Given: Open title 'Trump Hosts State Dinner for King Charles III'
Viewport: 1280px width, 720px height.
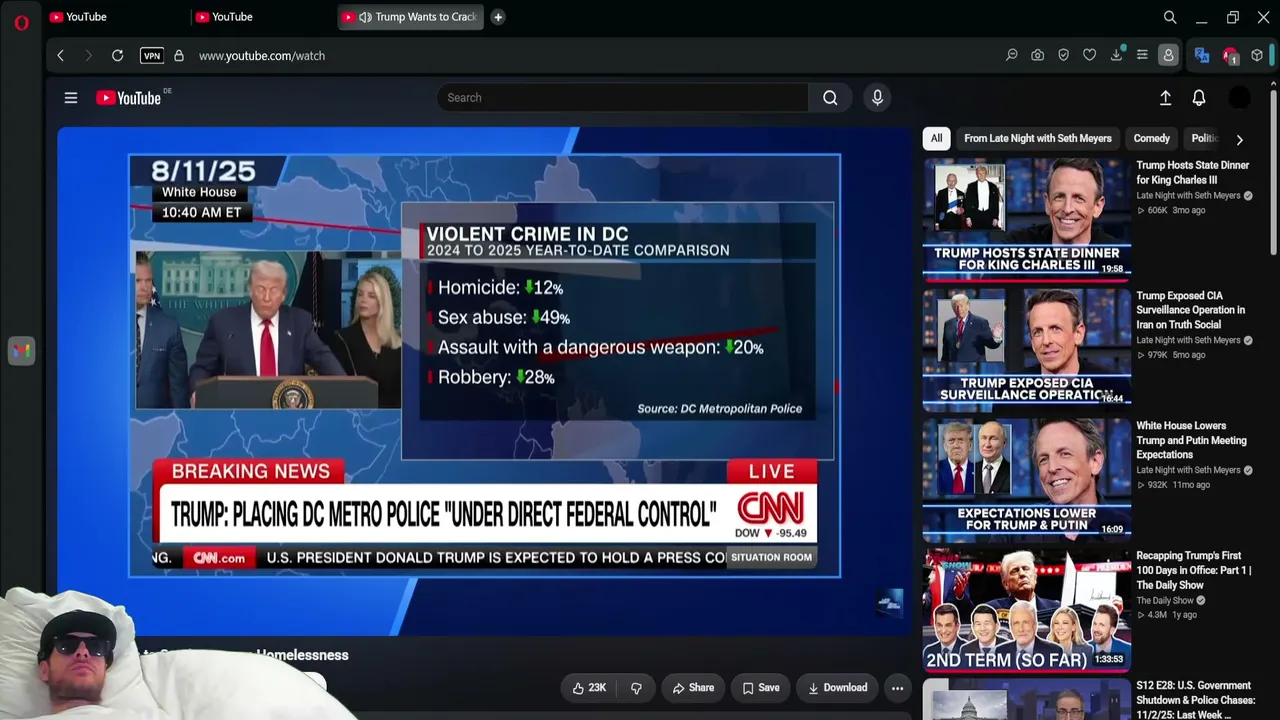Looking at the screenshot, I should click(x=1193, y=173).
